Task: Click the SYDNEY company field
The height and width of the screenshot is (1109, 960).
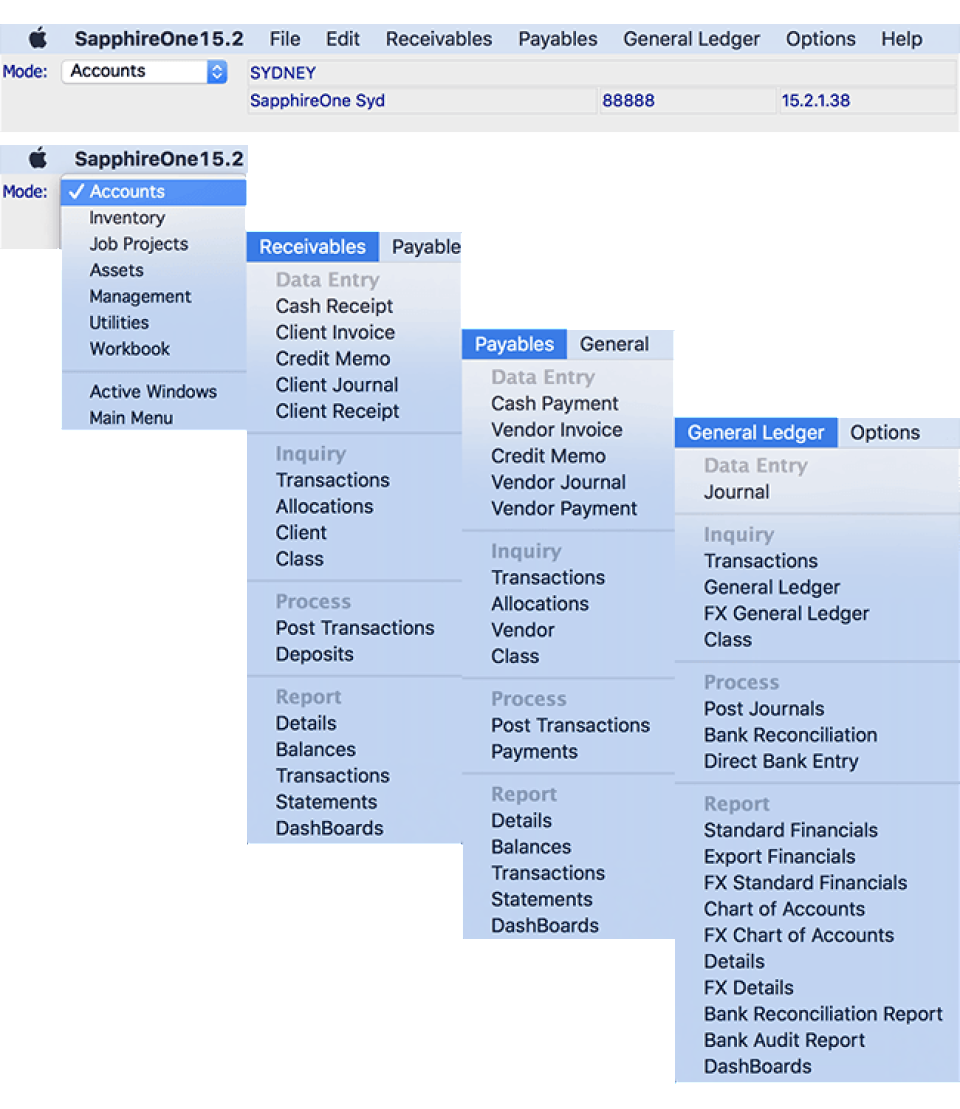Action: 601,73
